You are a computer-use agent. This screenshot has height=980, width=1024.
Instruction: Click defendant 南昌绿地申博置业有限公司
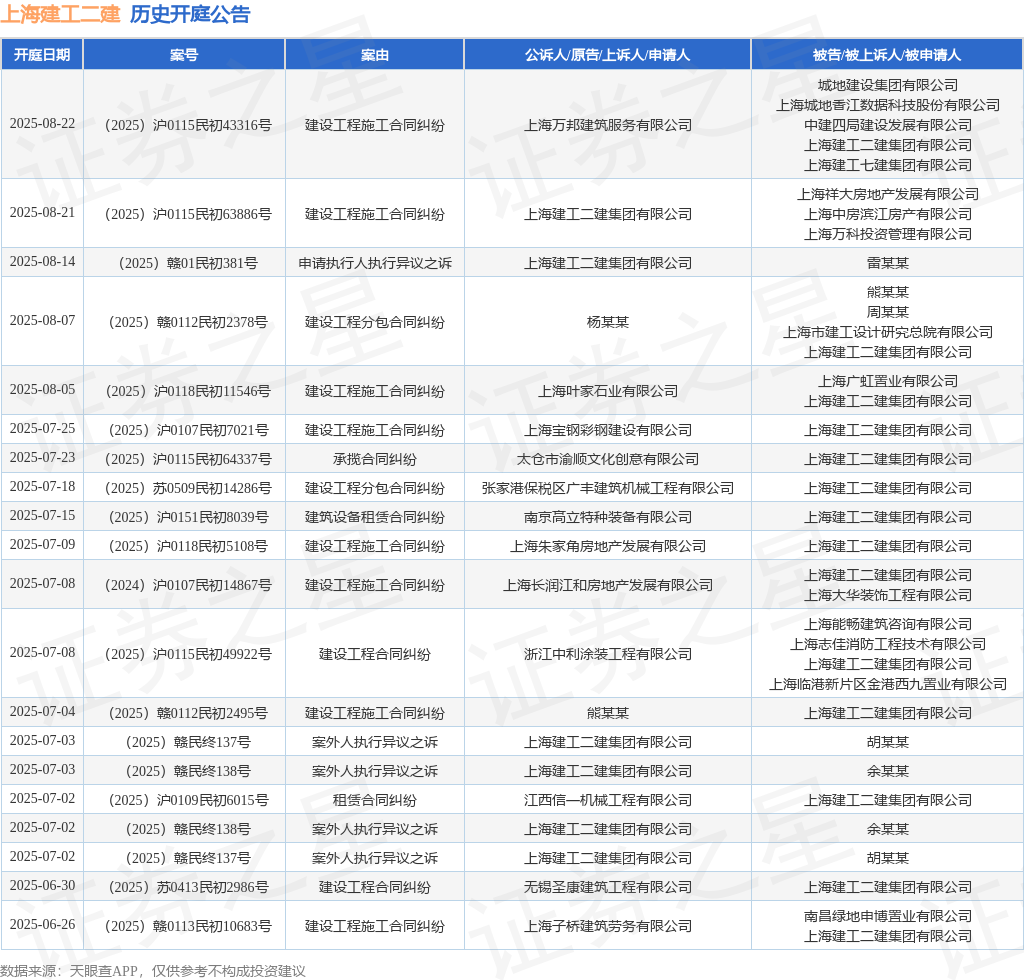click(x=888, y=916)
